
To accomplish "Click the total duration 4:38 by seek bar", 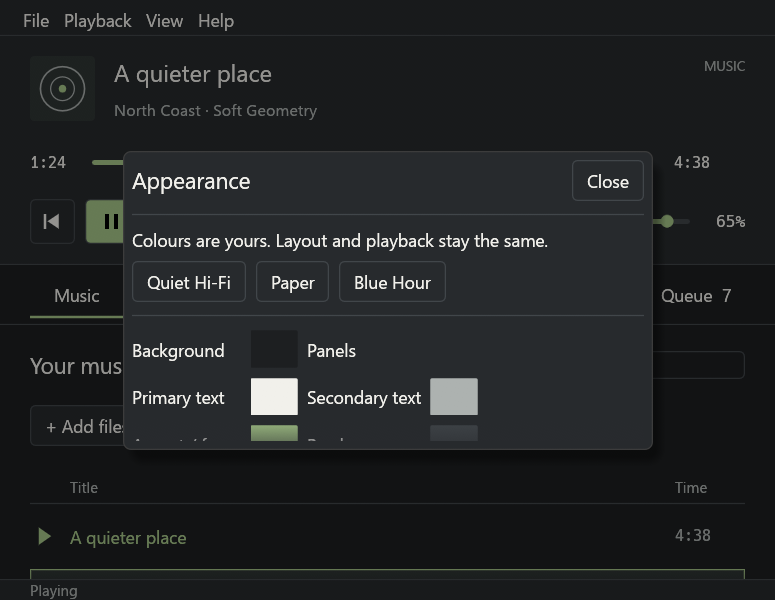I will tap(691, 163).
